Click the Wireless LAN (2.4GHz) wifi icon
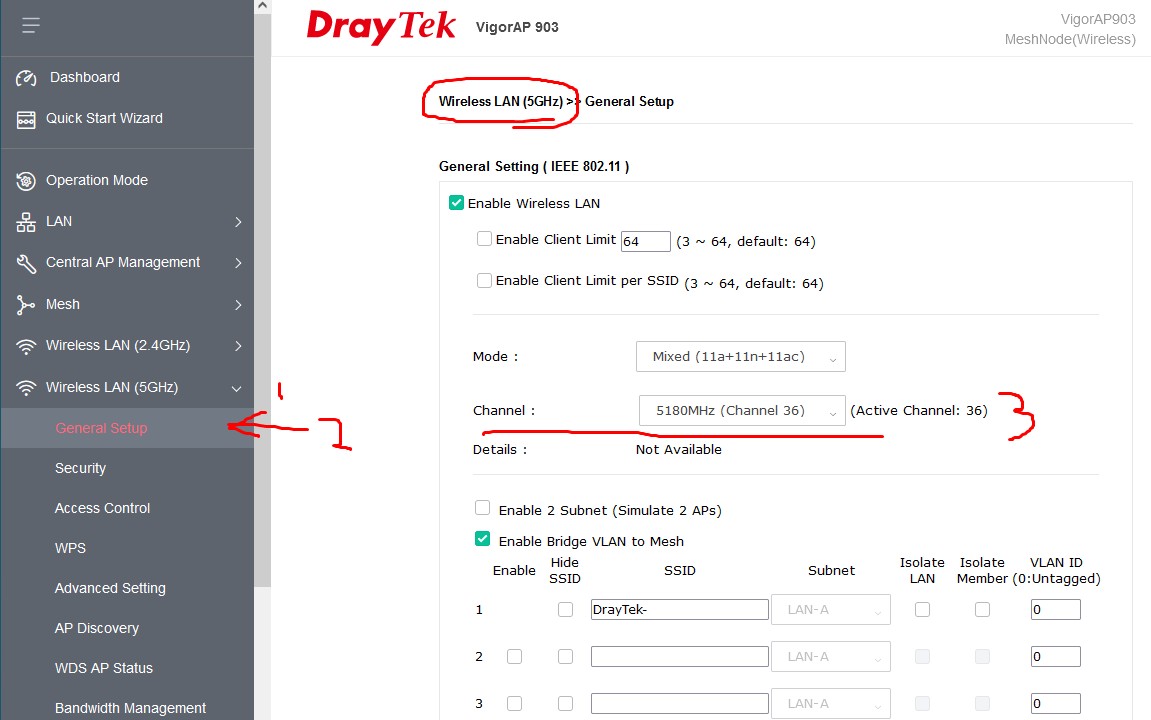The height and width of the screenshot is (720, 1151). (x=26, y=346)
